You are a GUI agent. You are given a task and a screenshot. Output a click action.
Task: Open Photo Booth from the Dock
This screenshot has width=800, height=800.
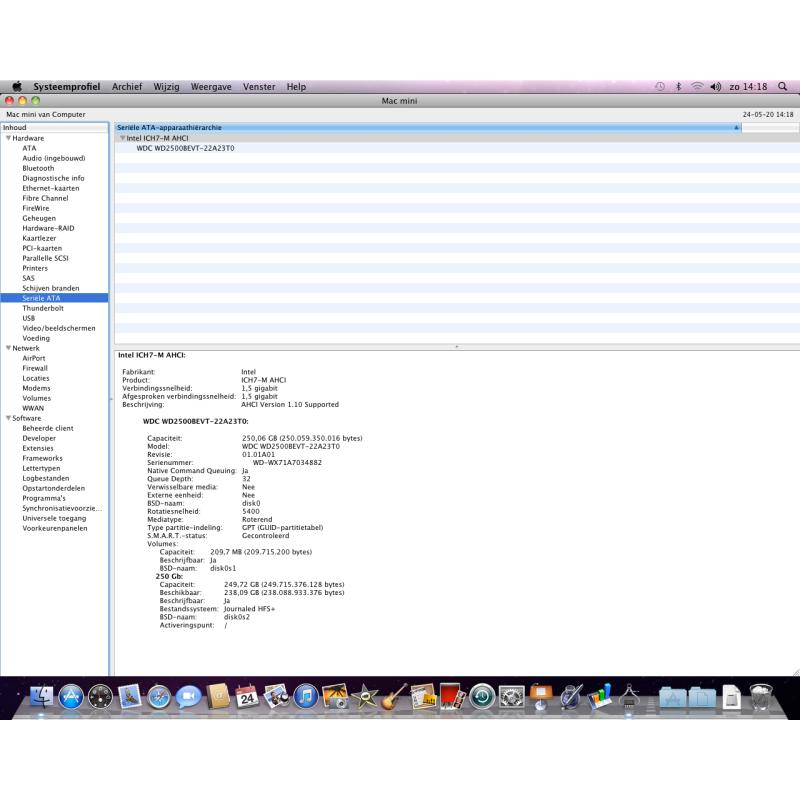tap(453, 696)
